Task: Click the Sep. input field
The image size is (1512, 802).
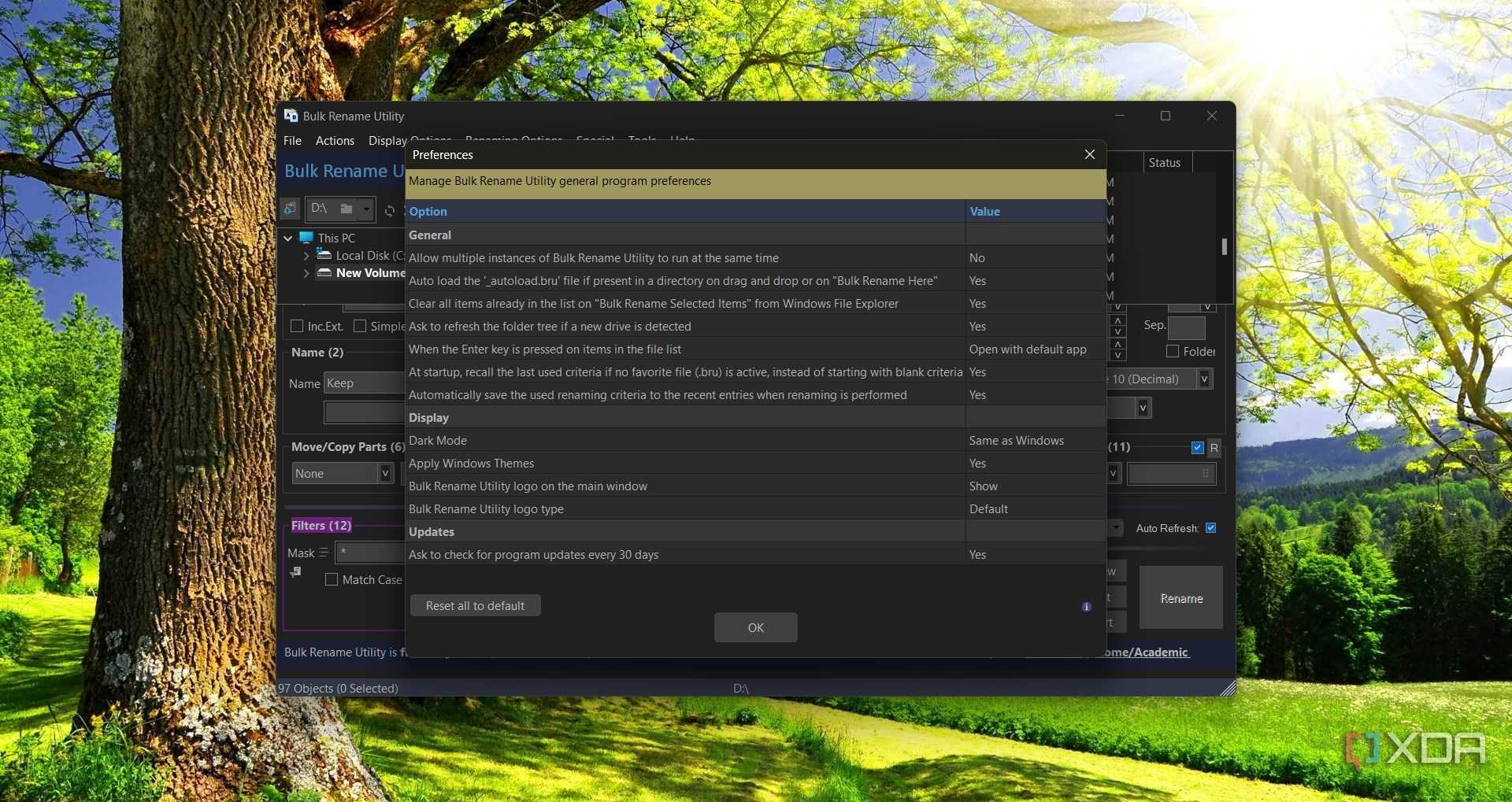Action: point(1186,327)
